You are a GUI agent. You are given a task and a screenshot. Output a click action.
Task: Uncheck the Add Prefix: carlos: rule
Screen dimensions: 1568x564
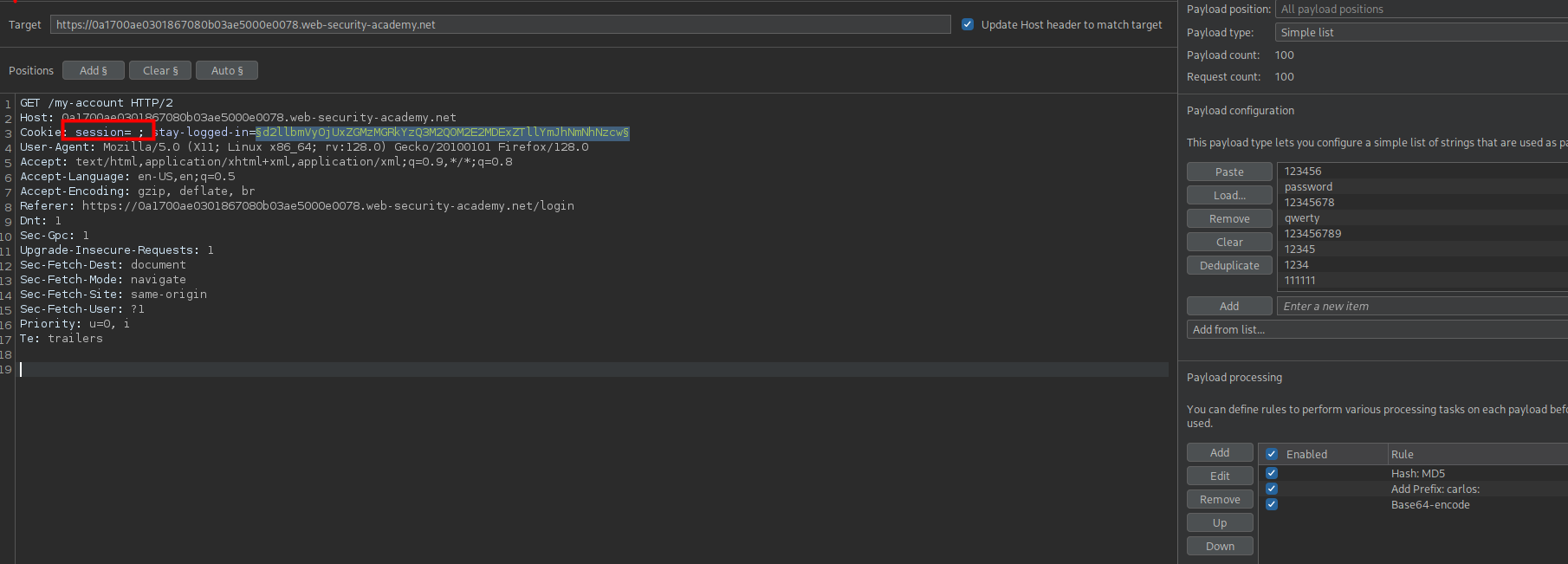point(1272,489)
